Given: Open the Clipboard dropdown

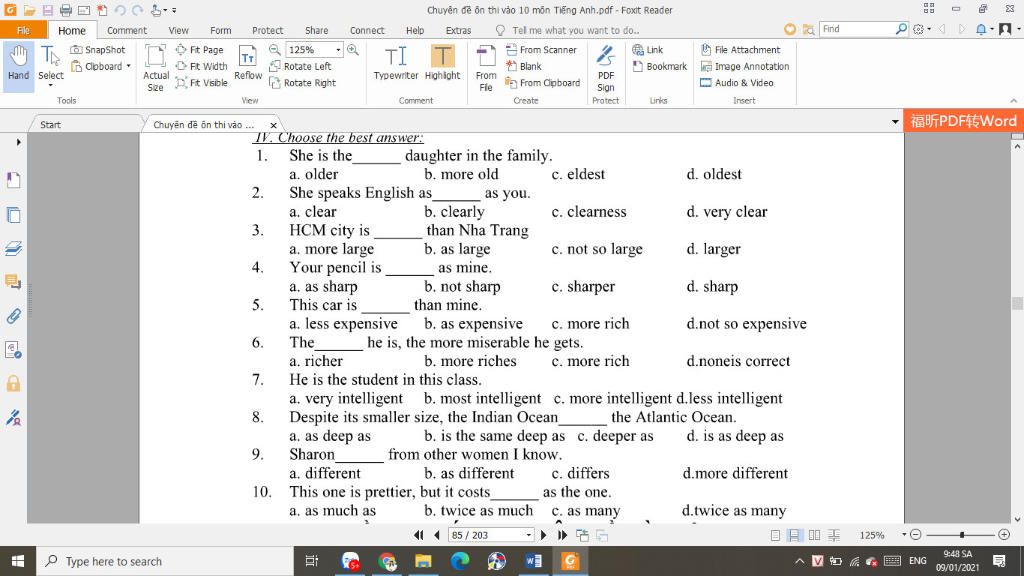Looking at the screenshot, I should pos(101,66).
